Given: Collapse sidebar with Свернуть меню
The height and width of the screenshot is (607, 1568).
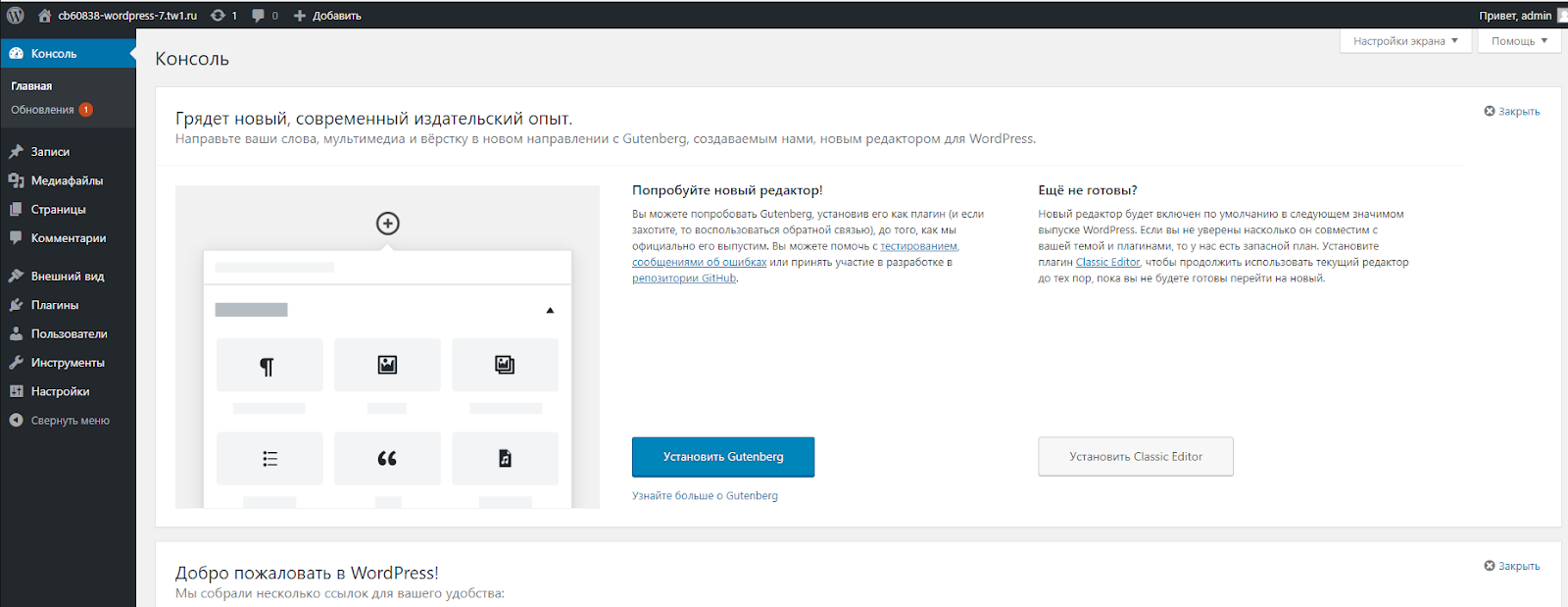Looking at the screenshot, I should 70,421.
